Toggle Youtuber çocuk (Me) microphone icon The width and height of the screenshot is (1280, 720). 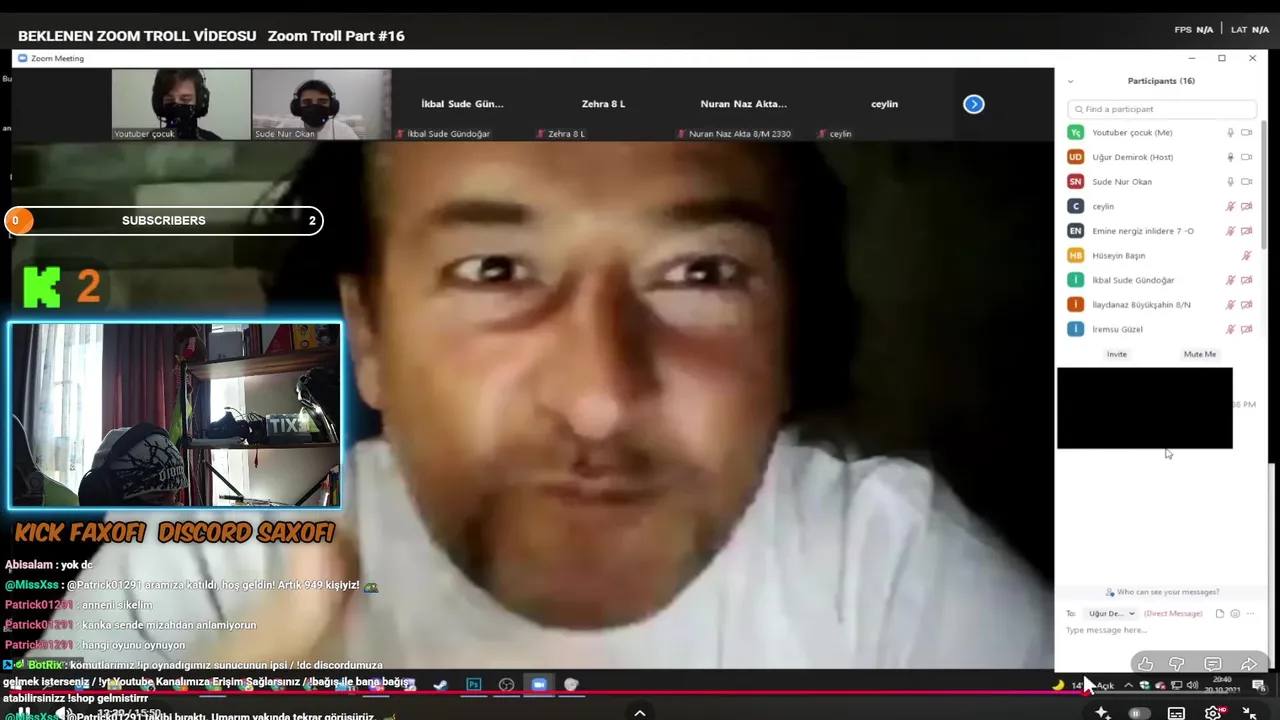click(x=1231, y=132)
